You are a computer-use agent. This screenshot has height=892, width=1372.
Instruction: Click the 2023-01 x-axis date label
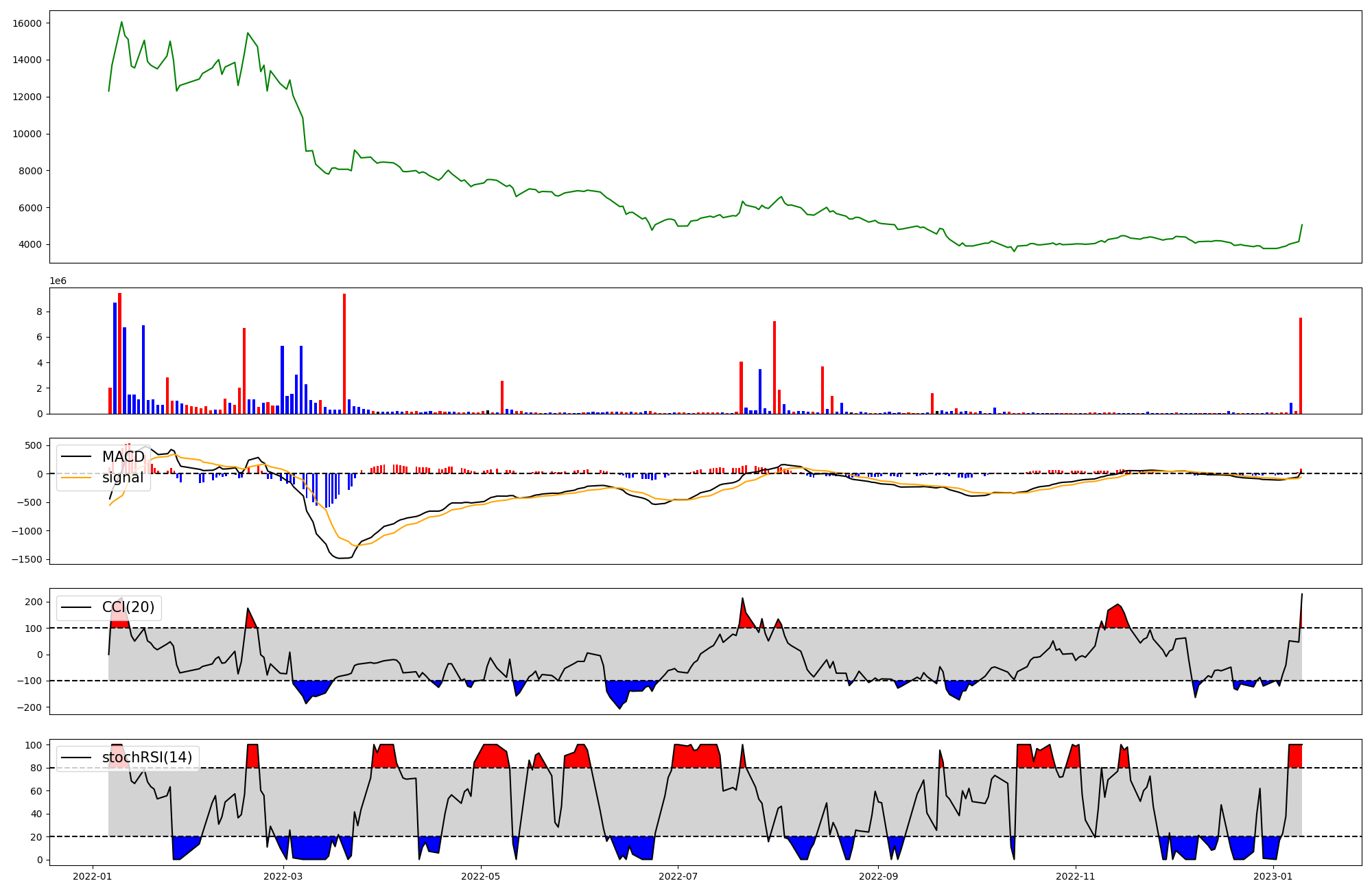click(1273, 876)
